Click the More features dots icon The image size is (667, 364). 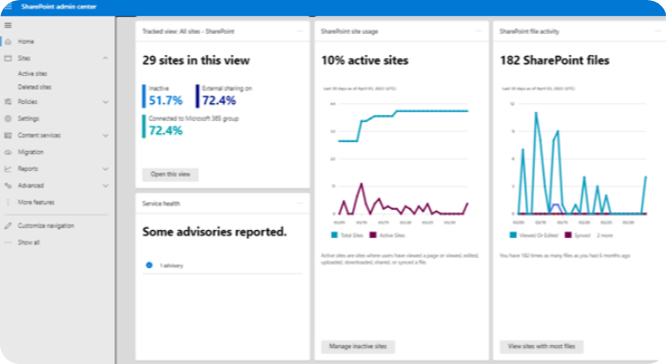(x=8, y=202)
